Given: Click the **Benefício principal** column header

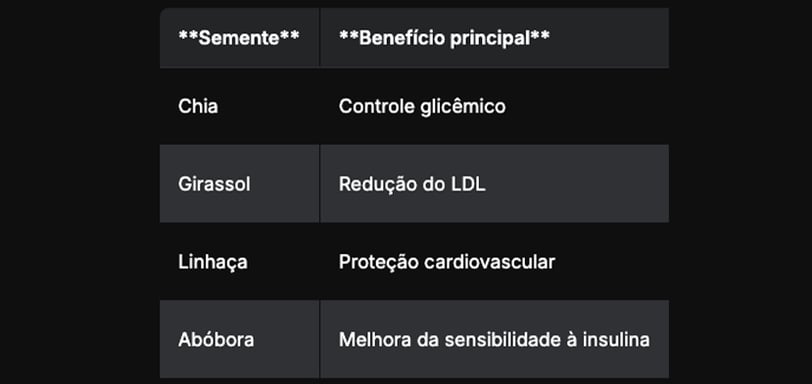Looking at the screenshot, I should point(495,38).
